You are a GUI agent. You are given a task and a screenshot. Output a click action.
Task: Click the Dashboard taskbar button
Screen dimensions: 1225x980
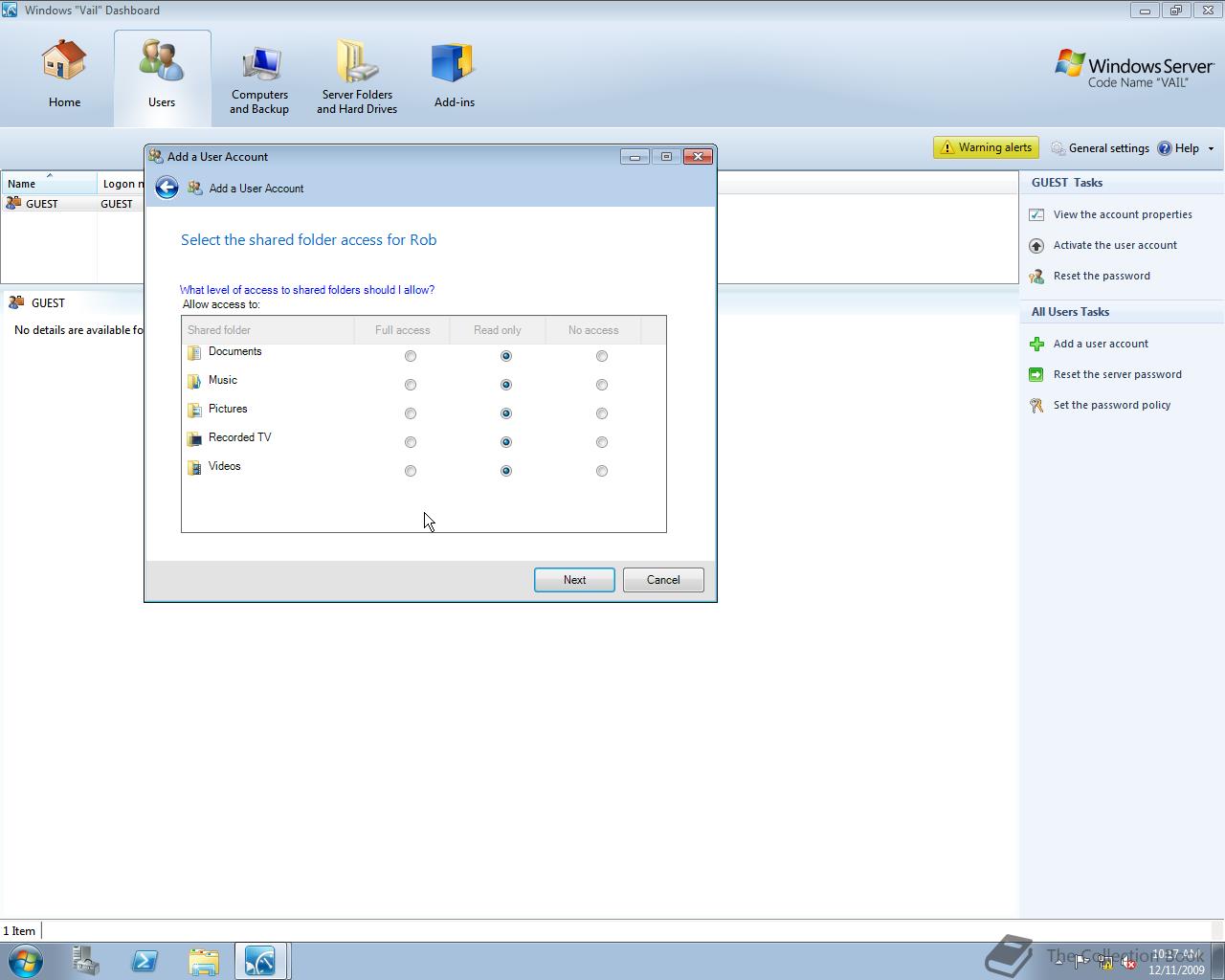coord(261,961)
